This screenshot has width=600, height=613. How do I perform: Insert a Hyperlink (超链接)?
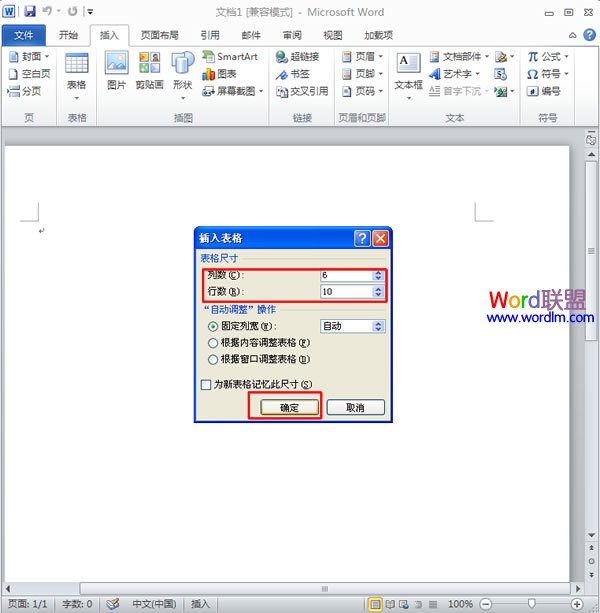pos(297,57)
